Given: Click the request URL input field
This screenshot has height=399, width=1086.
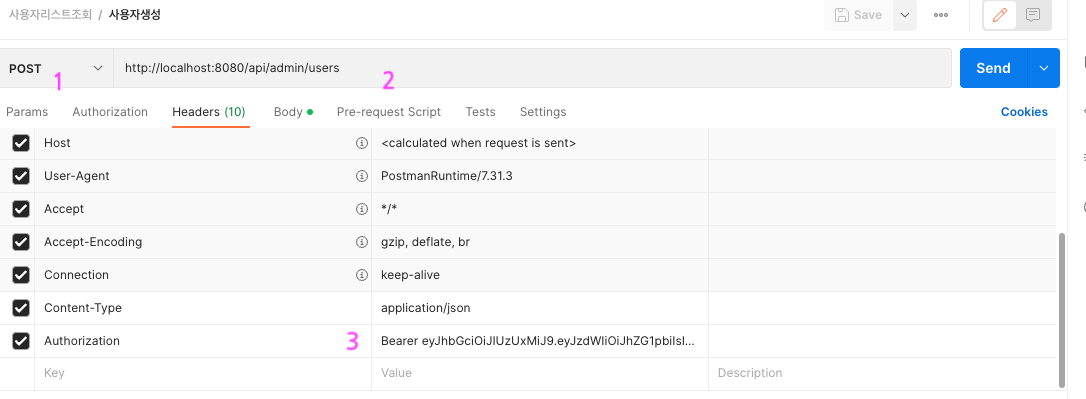Looking at the screenshot, I should (x=532, y=68).
